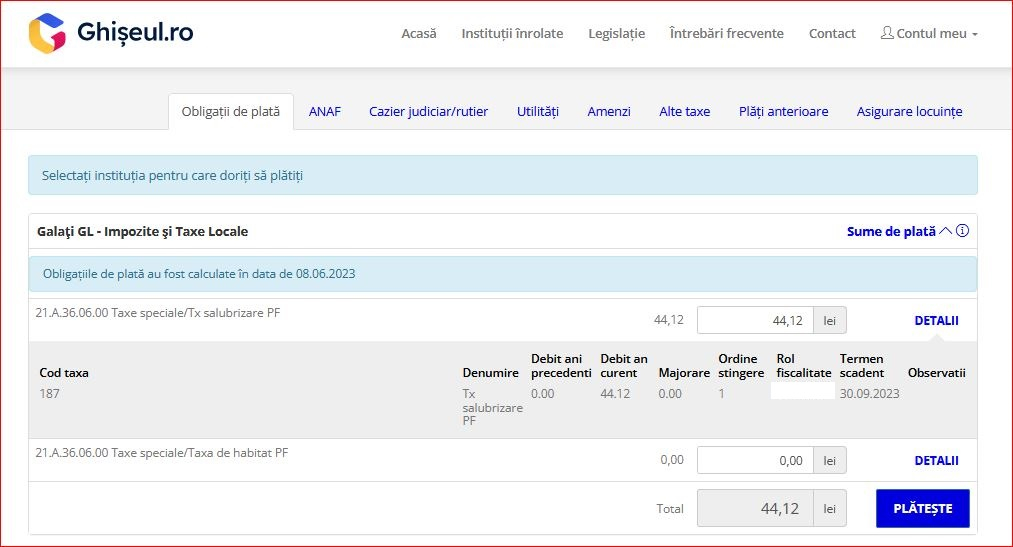
Task: Select the Cazier judiciar/rutier tab
Action: [428, 112]
